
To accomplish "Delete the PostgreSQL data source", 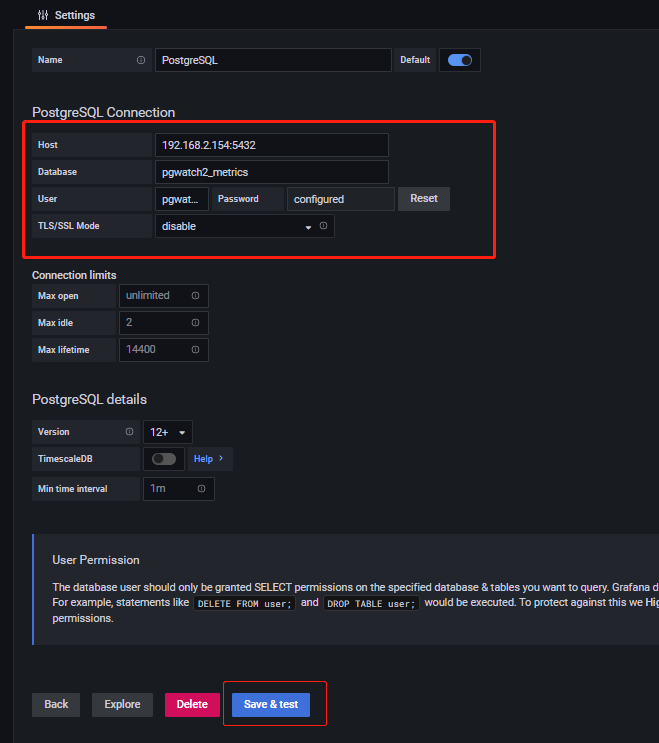I will click(192, 705).
